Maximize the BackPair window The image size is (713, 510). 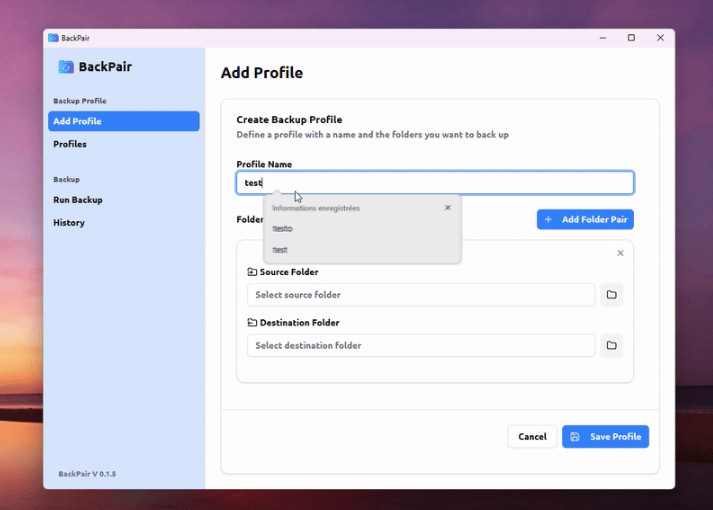point(631,38)
